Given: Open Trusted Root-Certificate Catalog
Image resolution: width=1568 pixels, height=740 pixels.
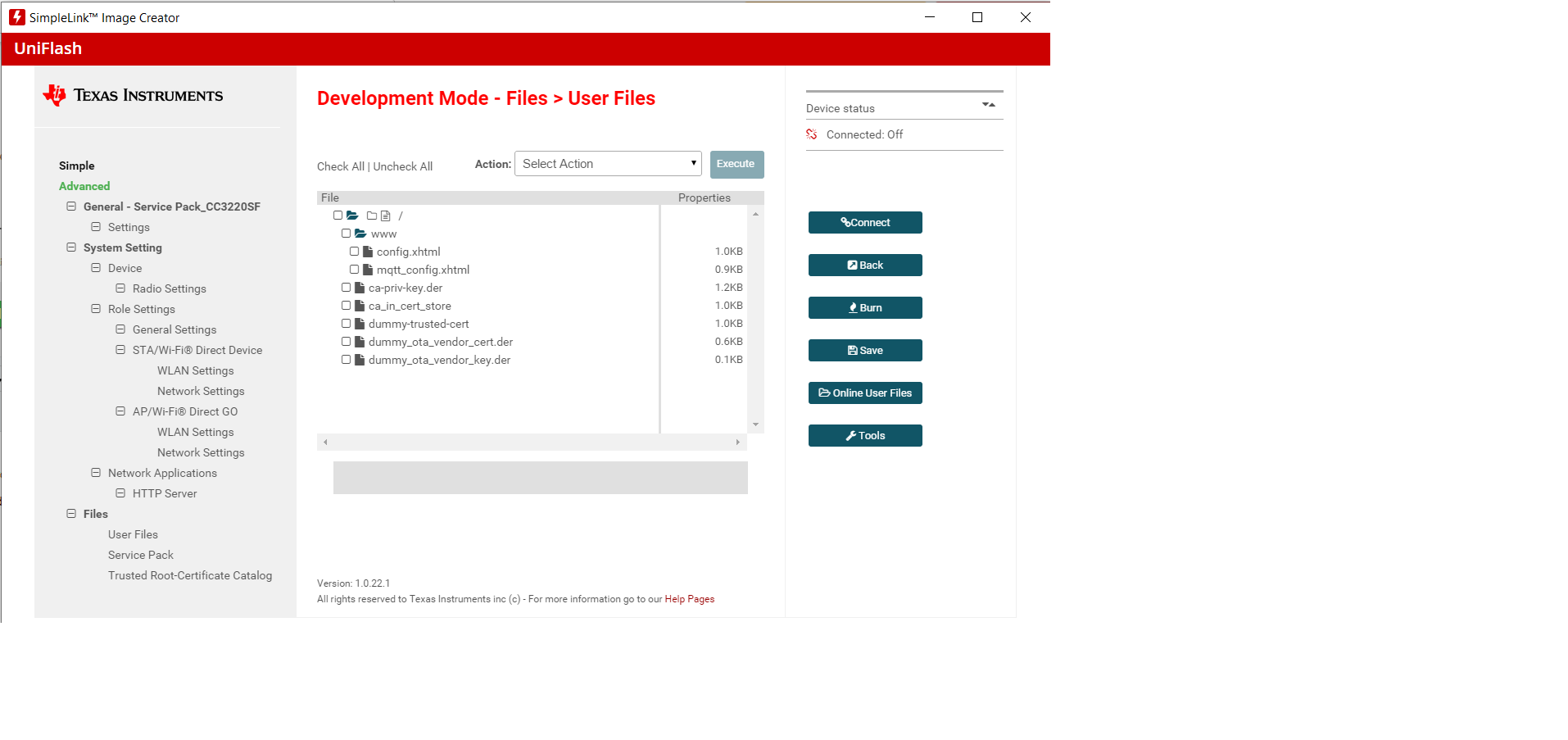Looking at the screenshot, I should pos(190,575).
